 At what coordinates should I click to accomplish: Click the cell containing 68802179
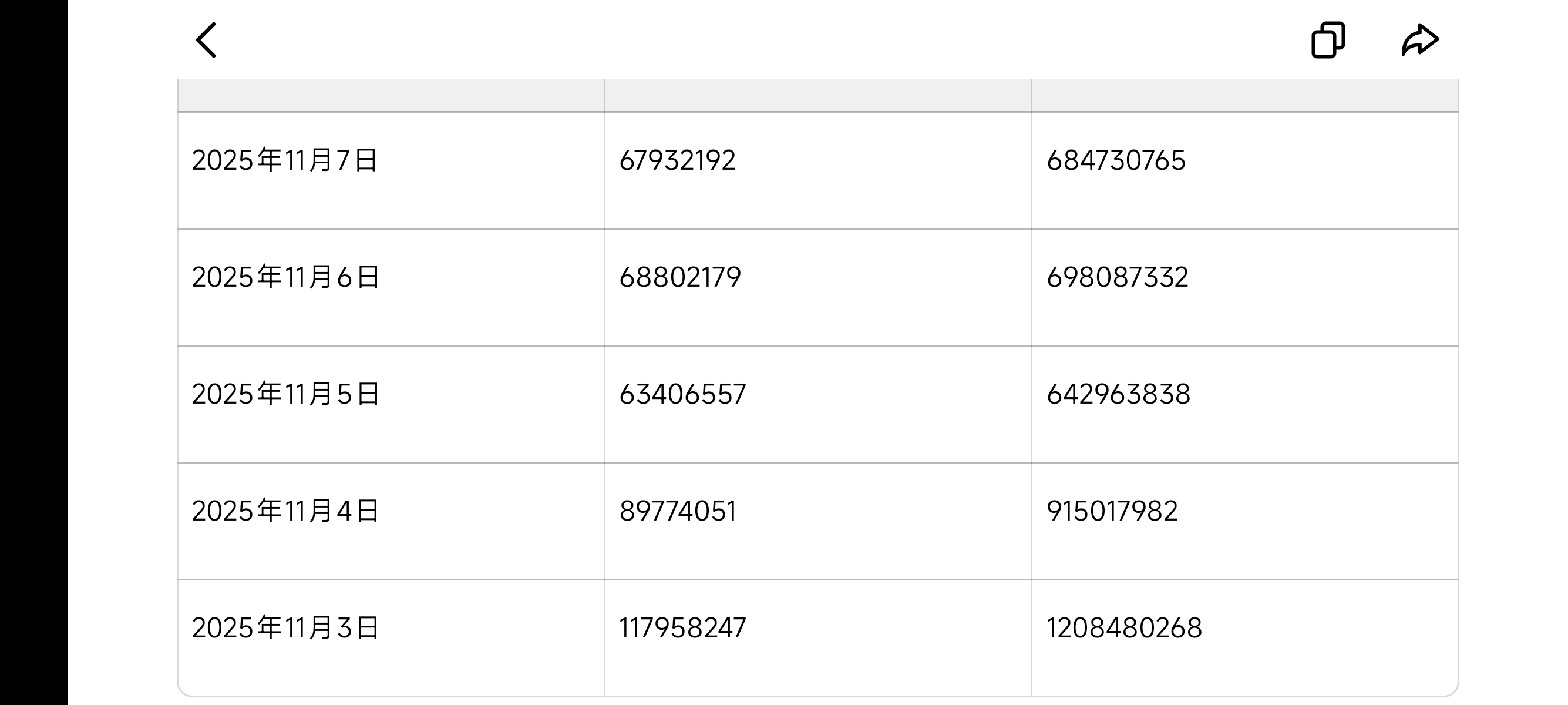tap(680, 278)
